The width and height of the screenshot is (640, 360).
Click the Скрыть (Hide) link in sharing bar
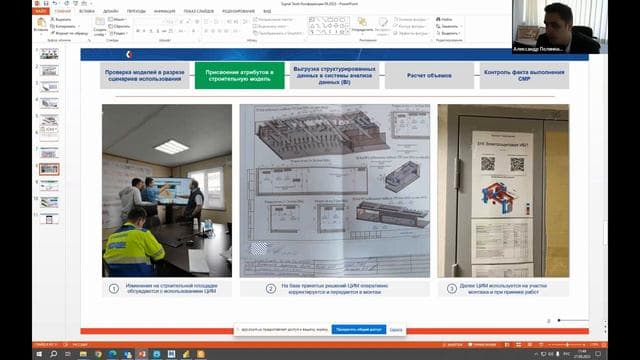(x=396, y=329)
